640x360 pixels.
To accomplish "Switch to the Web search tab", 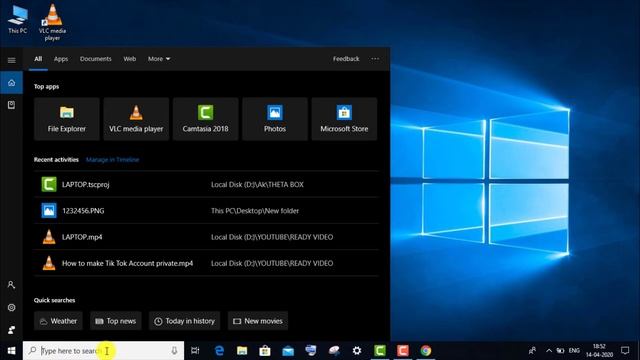I will (130, 59).
